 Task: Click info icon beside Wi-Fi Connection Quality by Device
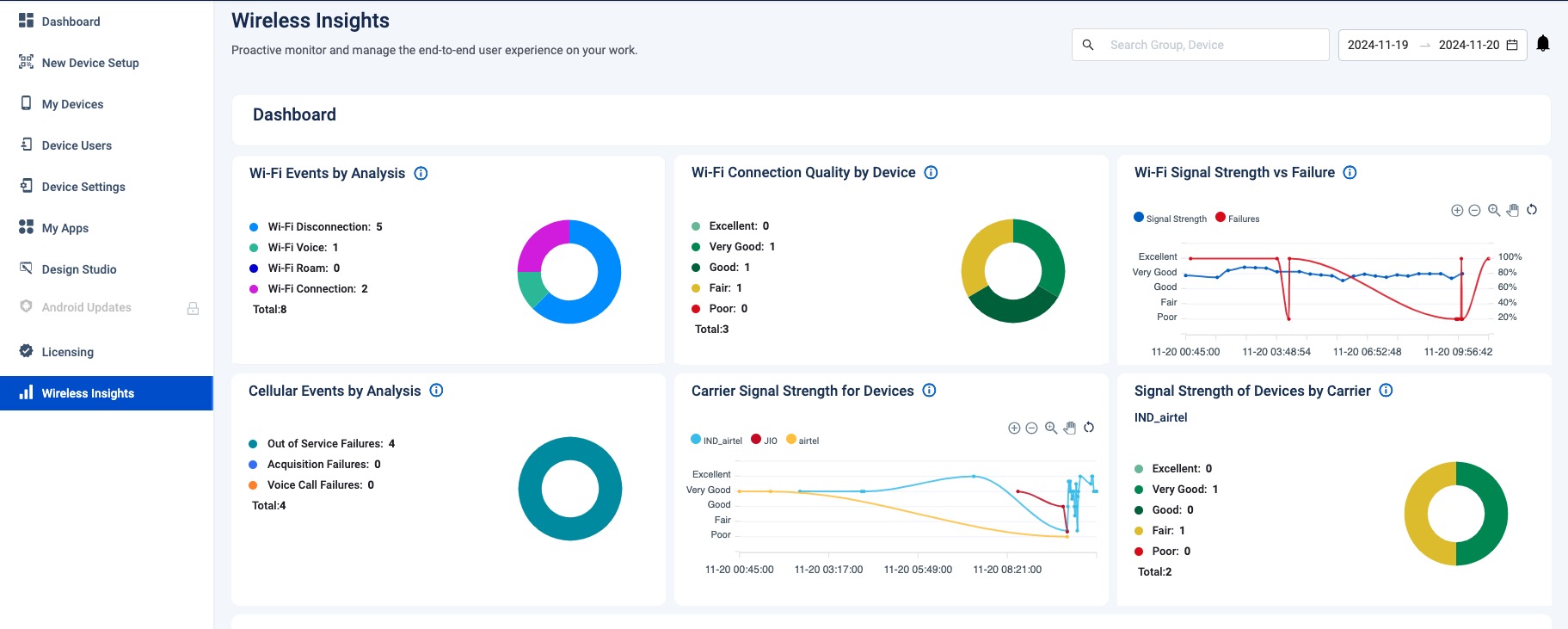931,172
